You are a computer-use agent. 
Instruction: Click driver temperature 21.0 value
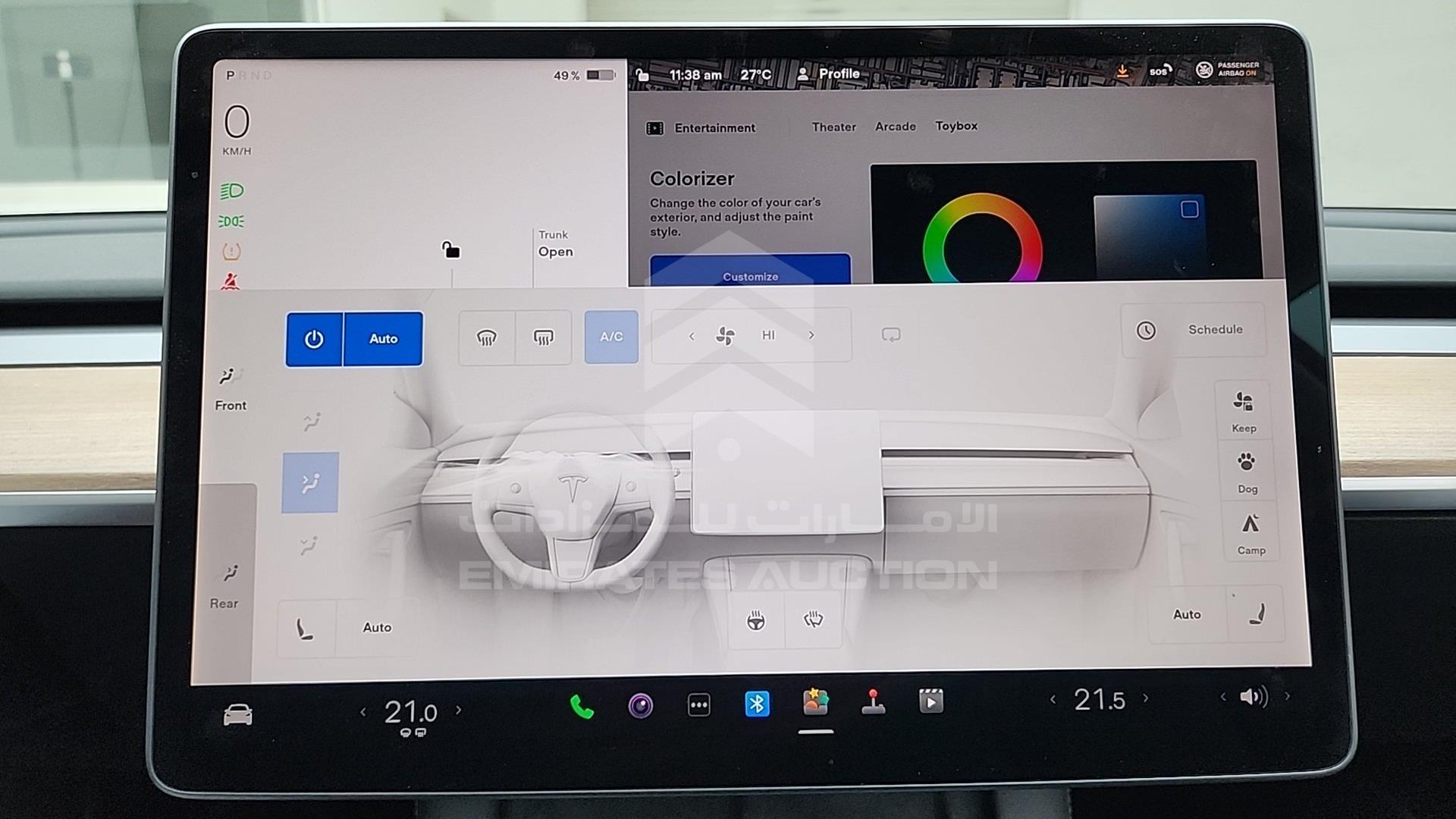point(410,712)
